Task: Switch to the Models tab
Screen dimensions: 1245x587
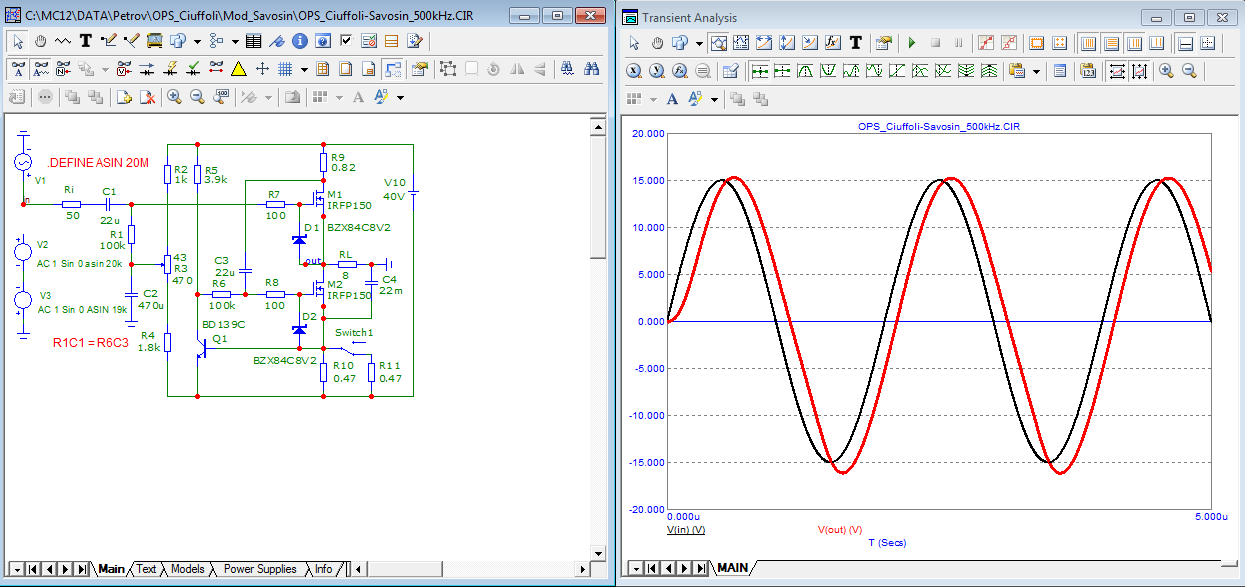Action: coord(188,569)
